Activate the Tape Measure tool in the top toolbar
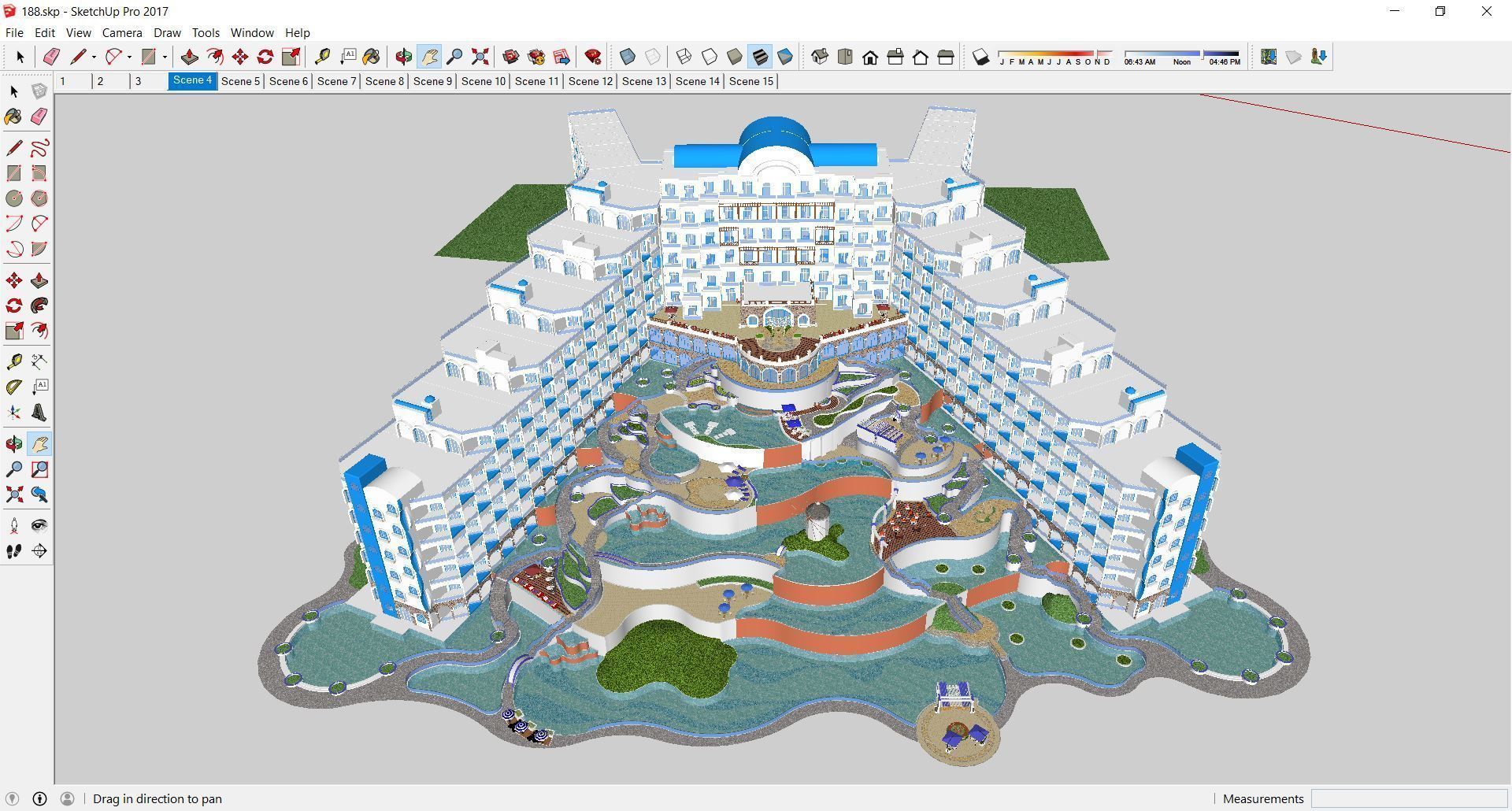1512x811 pixels. pyautogui.click(x=322, y=57)
